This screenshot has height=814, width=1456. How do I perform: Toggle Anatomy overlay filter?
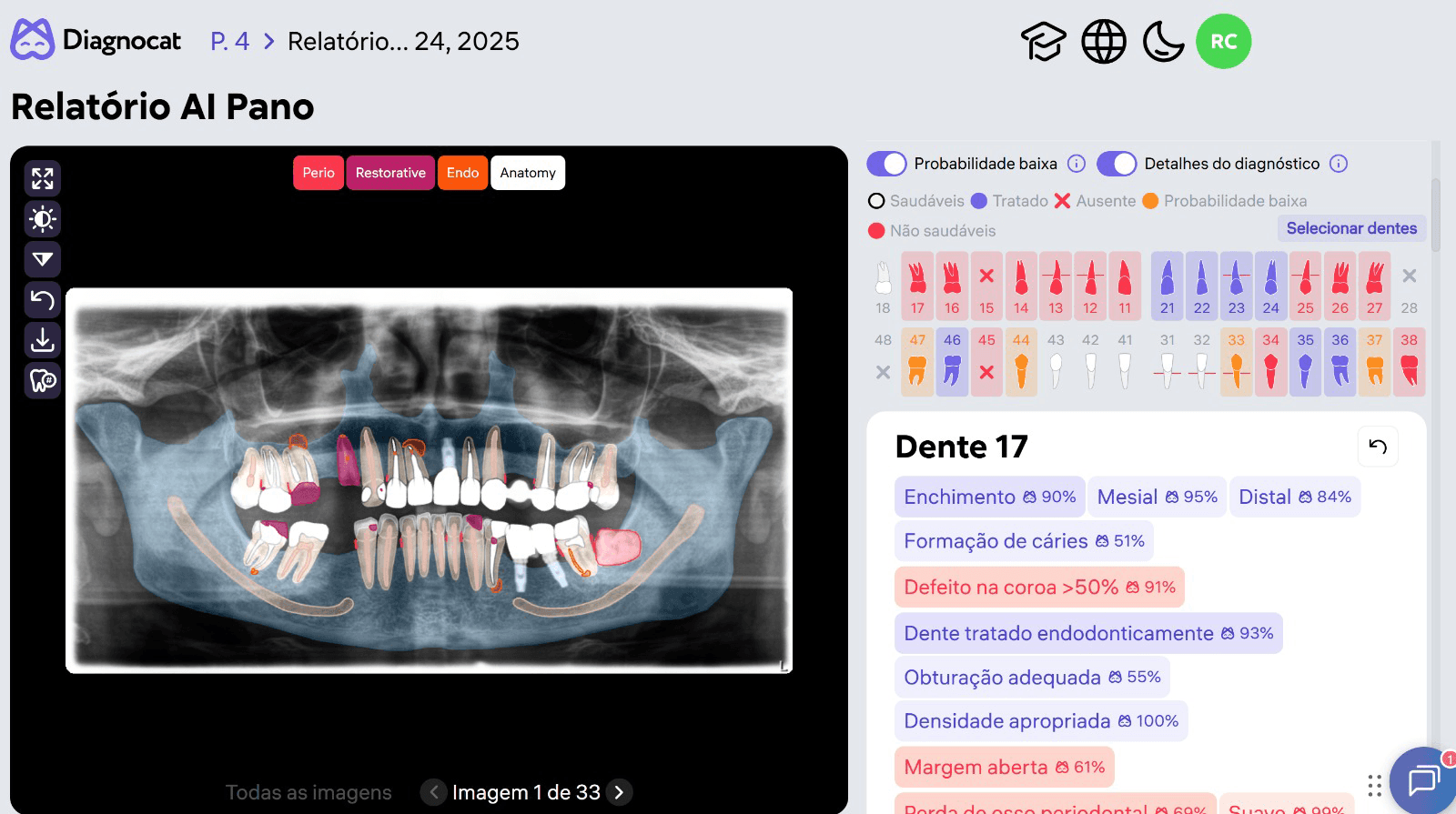528,173
